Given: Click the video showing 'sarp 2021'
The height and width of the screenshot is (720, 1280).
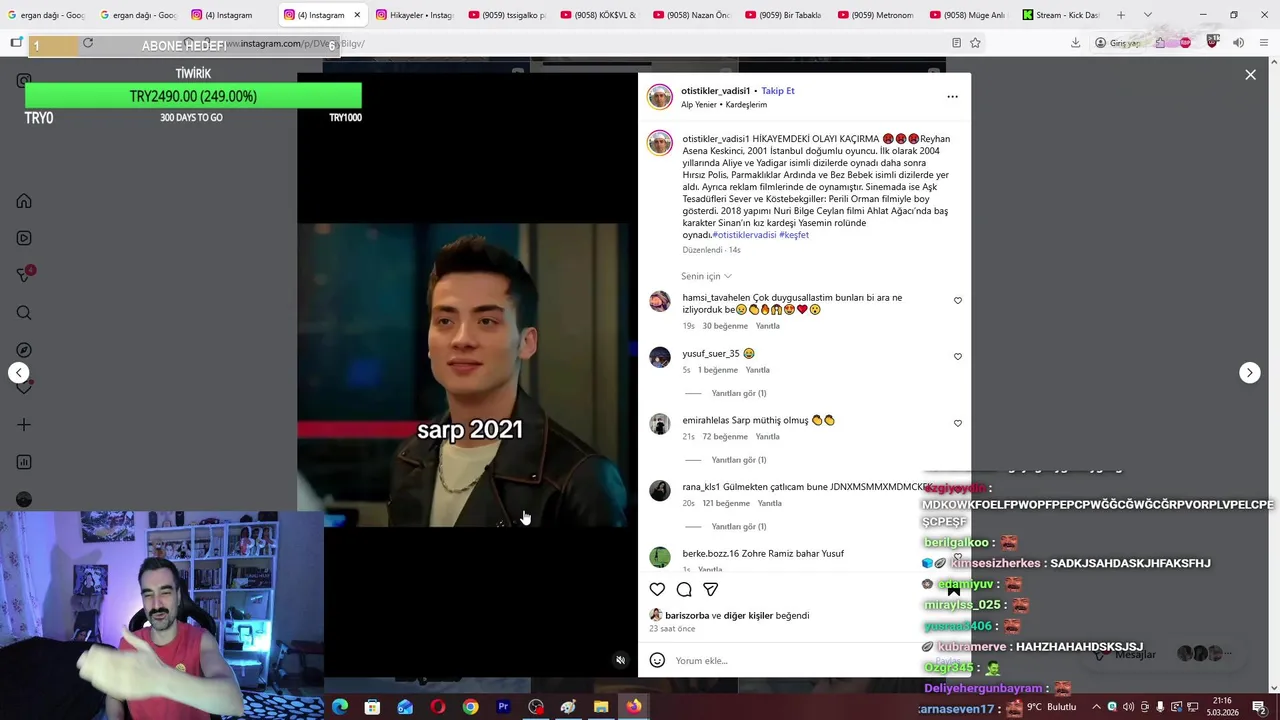Looking at the screenshot, I should point(468,375).
